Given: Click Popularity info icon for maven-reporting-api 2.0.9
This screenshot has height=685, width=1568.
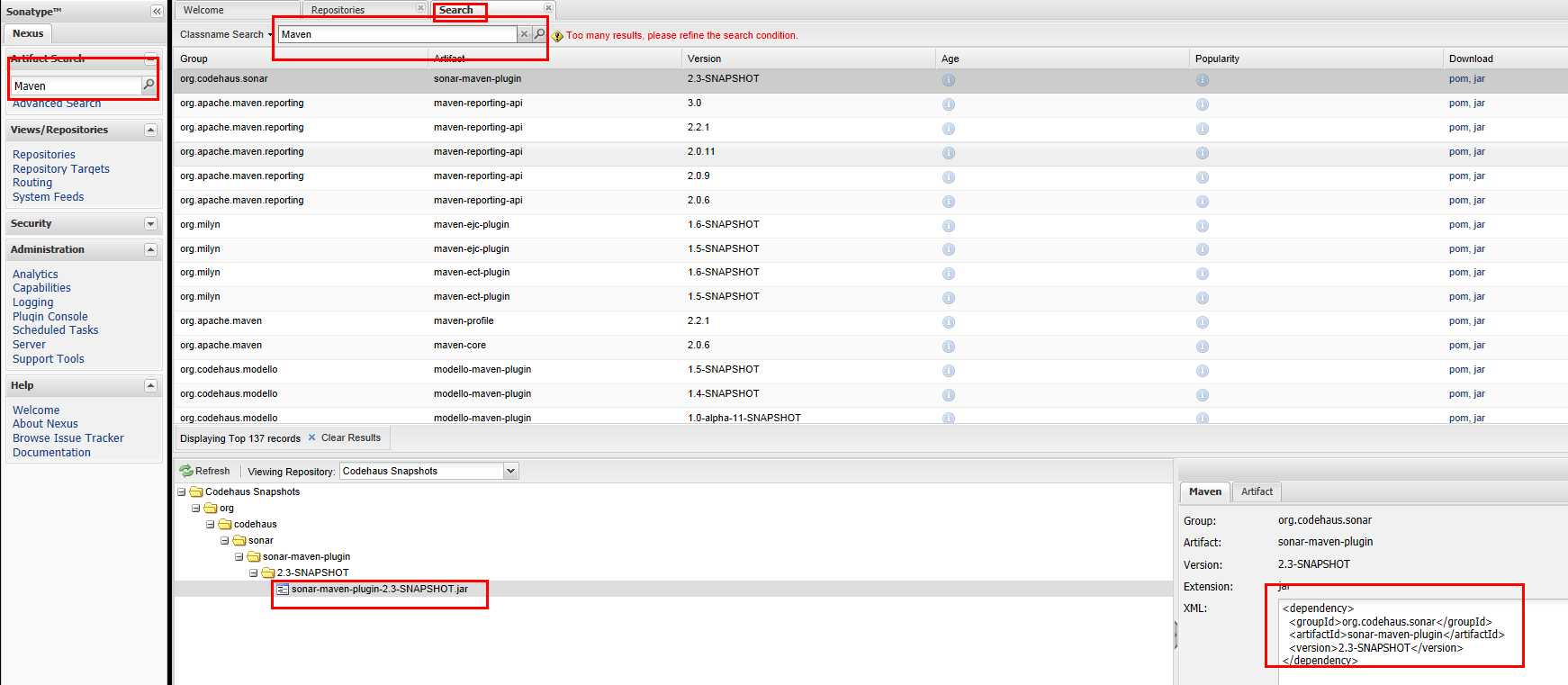Looking at the screenshot, I should [x=1202, y=177].
